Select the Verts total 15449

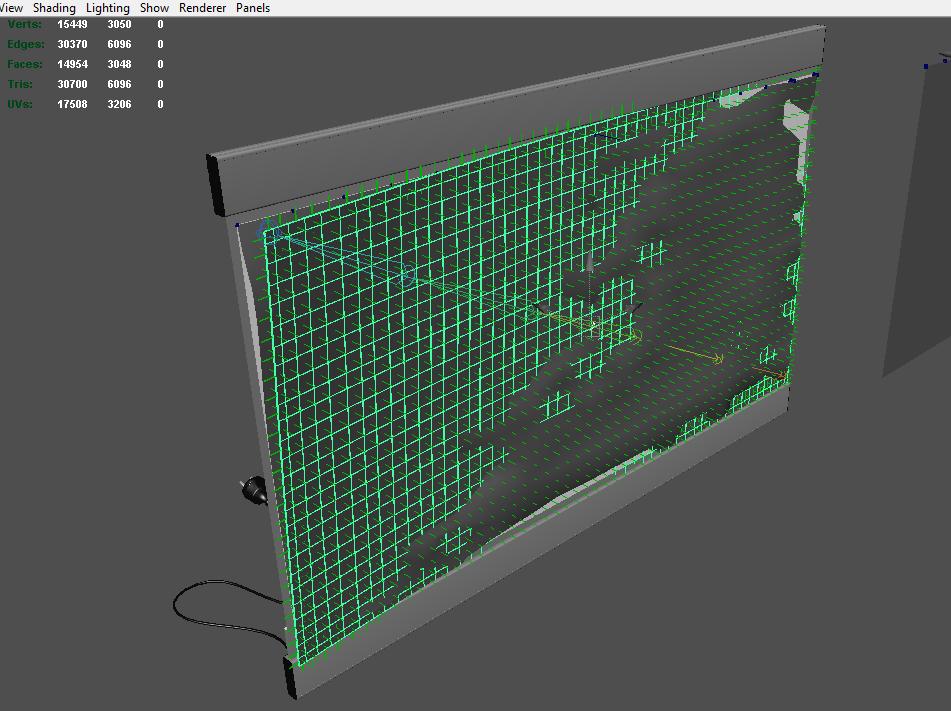pos(72,24)
